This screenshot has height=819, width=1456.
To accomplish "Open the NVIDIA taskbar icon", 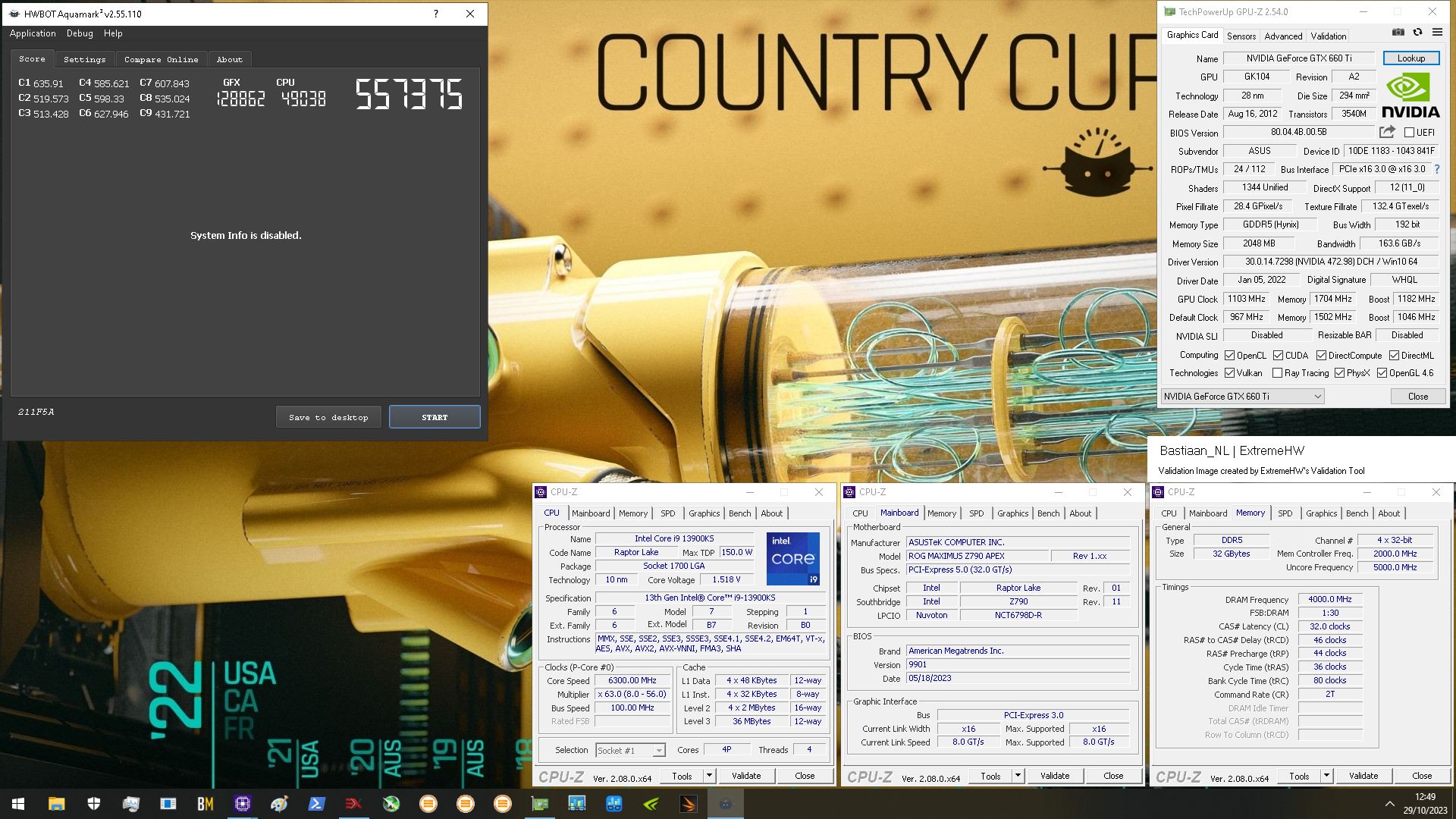I will tap(651, 804).
